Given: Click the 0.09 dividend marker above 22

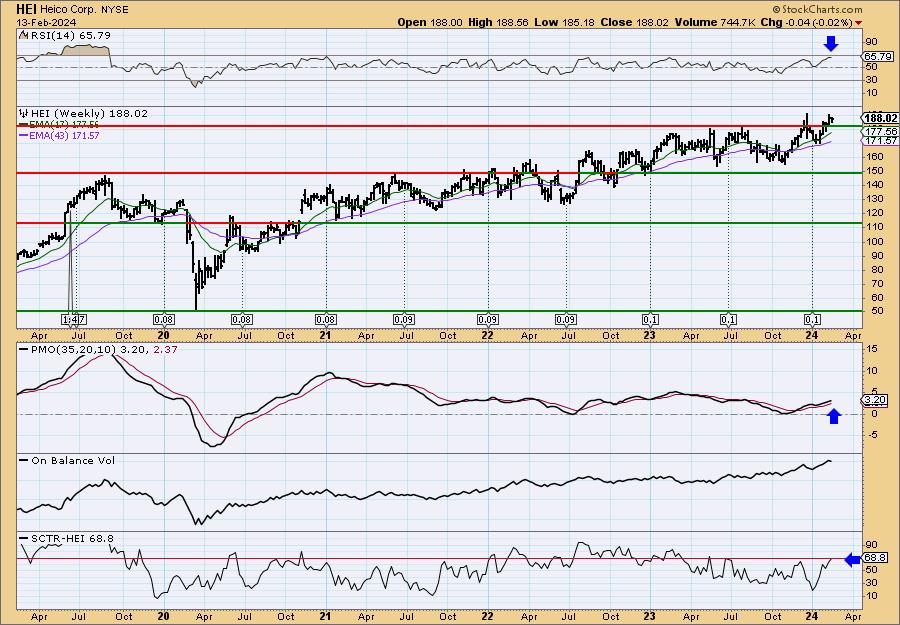Looking at the screenshot, I should [488, 319].
